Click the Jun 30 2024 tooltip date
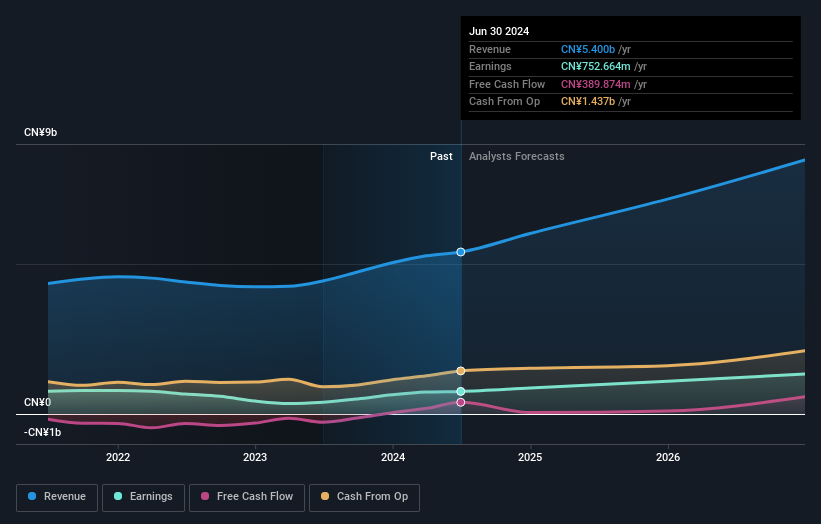Screen dimensions: 821x524 499,31
